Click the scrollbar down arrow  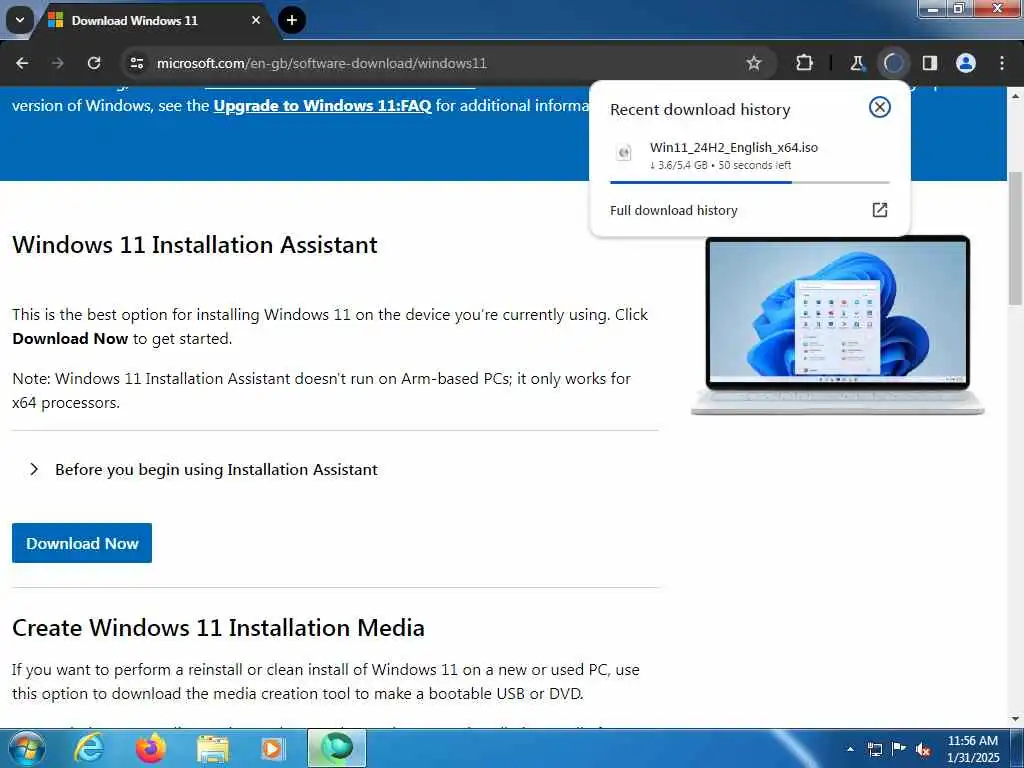pos(1016,719)
